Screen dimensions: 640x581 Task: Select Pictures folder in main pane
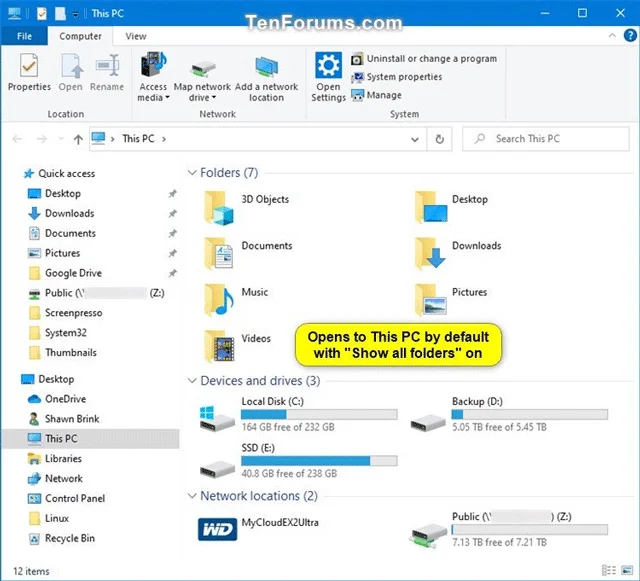[x=450, y=301]
